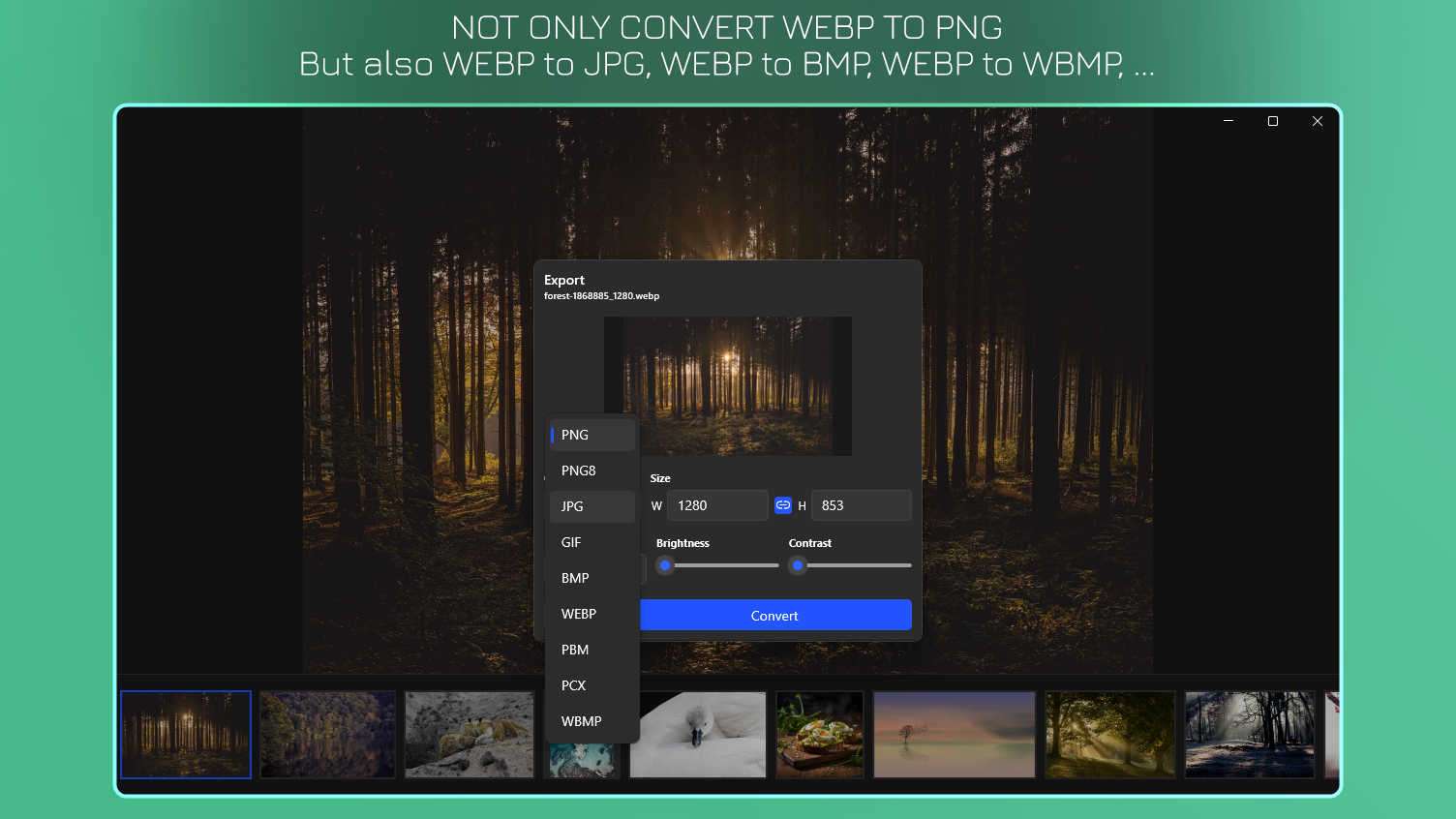Click the export preview image
Screen dimensions: 1456x819
[x=728, y=386]
